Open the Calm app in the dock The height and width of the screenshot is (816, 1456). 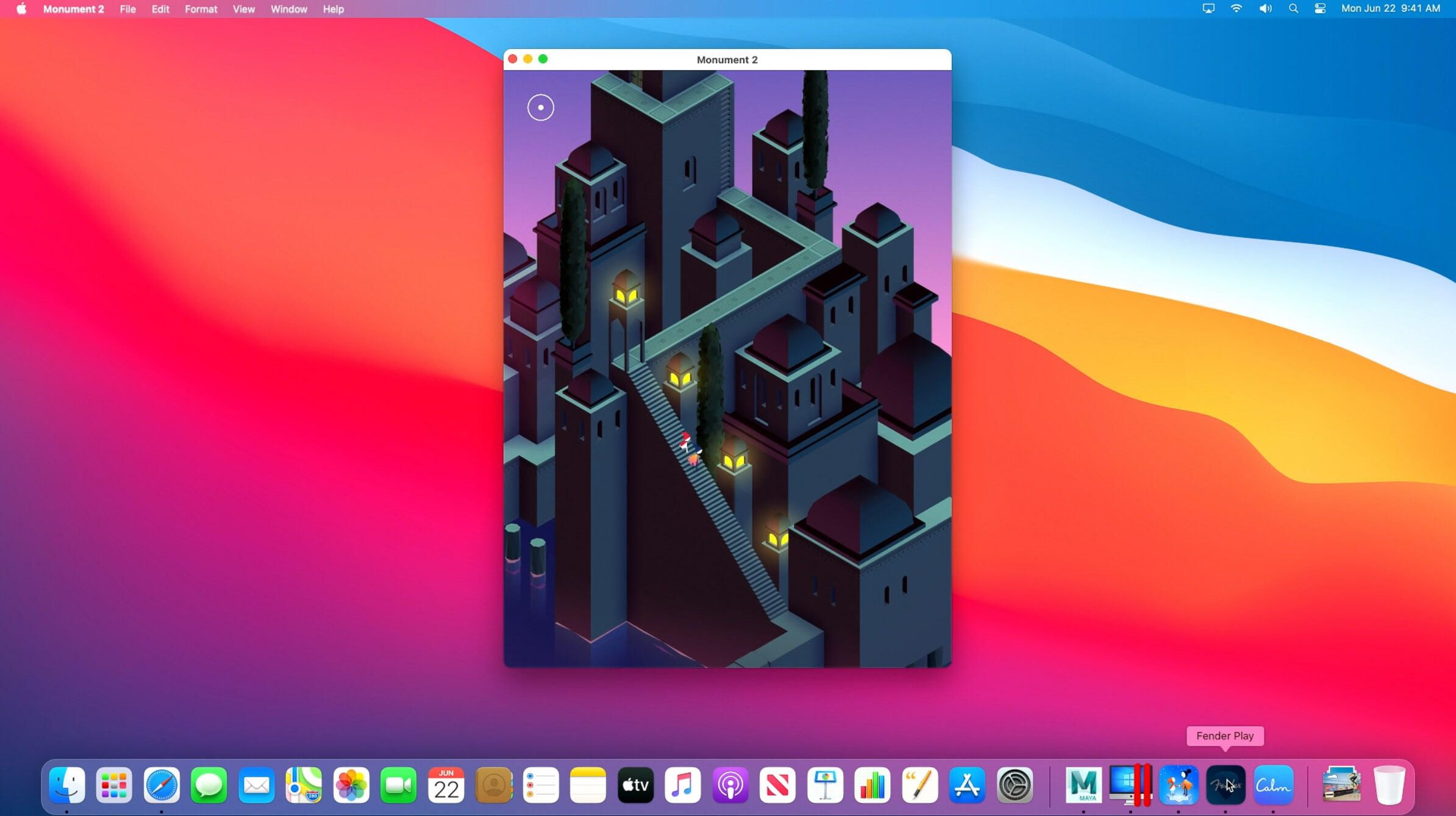(1273, 785)
